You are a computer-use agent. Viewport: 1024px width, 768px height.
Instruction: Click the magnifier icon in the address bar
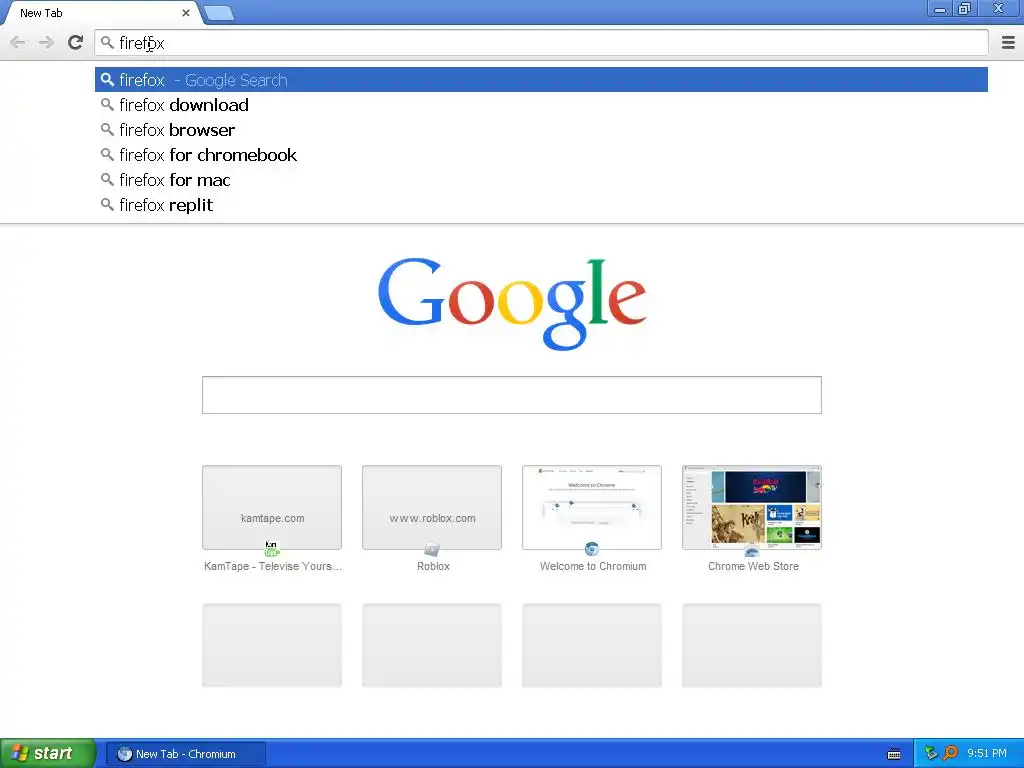107,43
